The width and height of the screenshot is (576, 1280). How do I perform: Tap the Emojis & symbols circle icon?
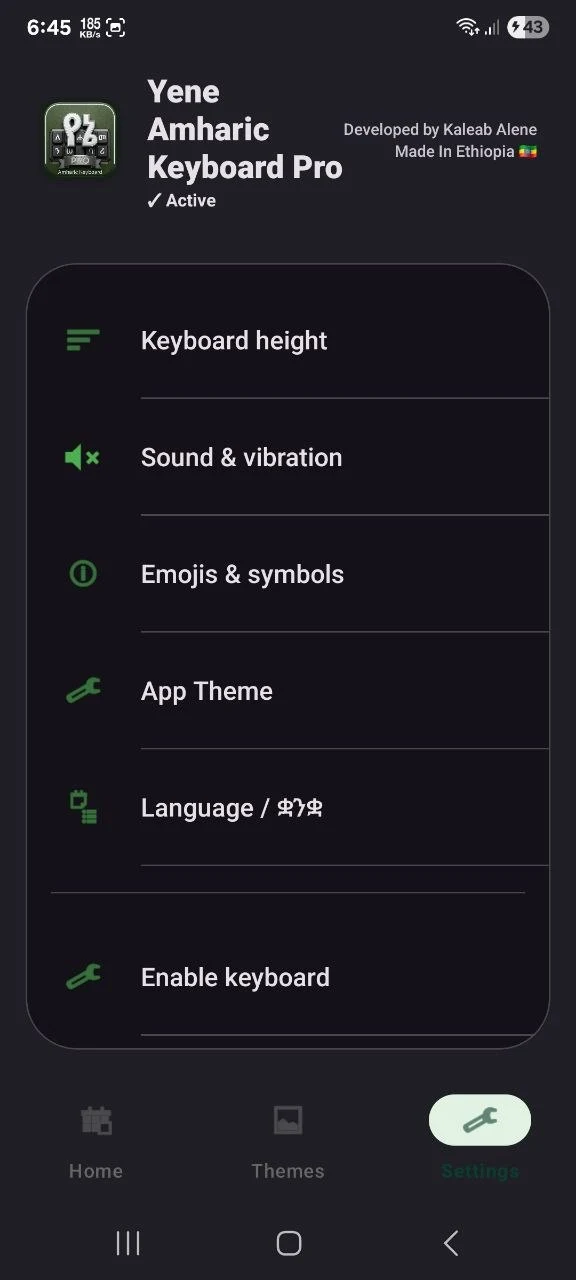(x=83, y=574)
